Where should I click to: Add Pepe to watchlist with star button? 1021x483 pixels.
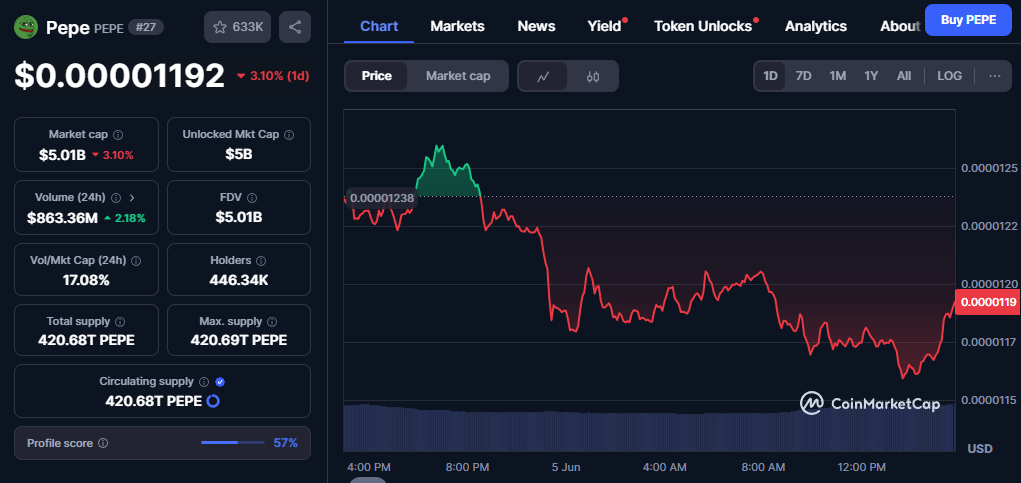238,27
